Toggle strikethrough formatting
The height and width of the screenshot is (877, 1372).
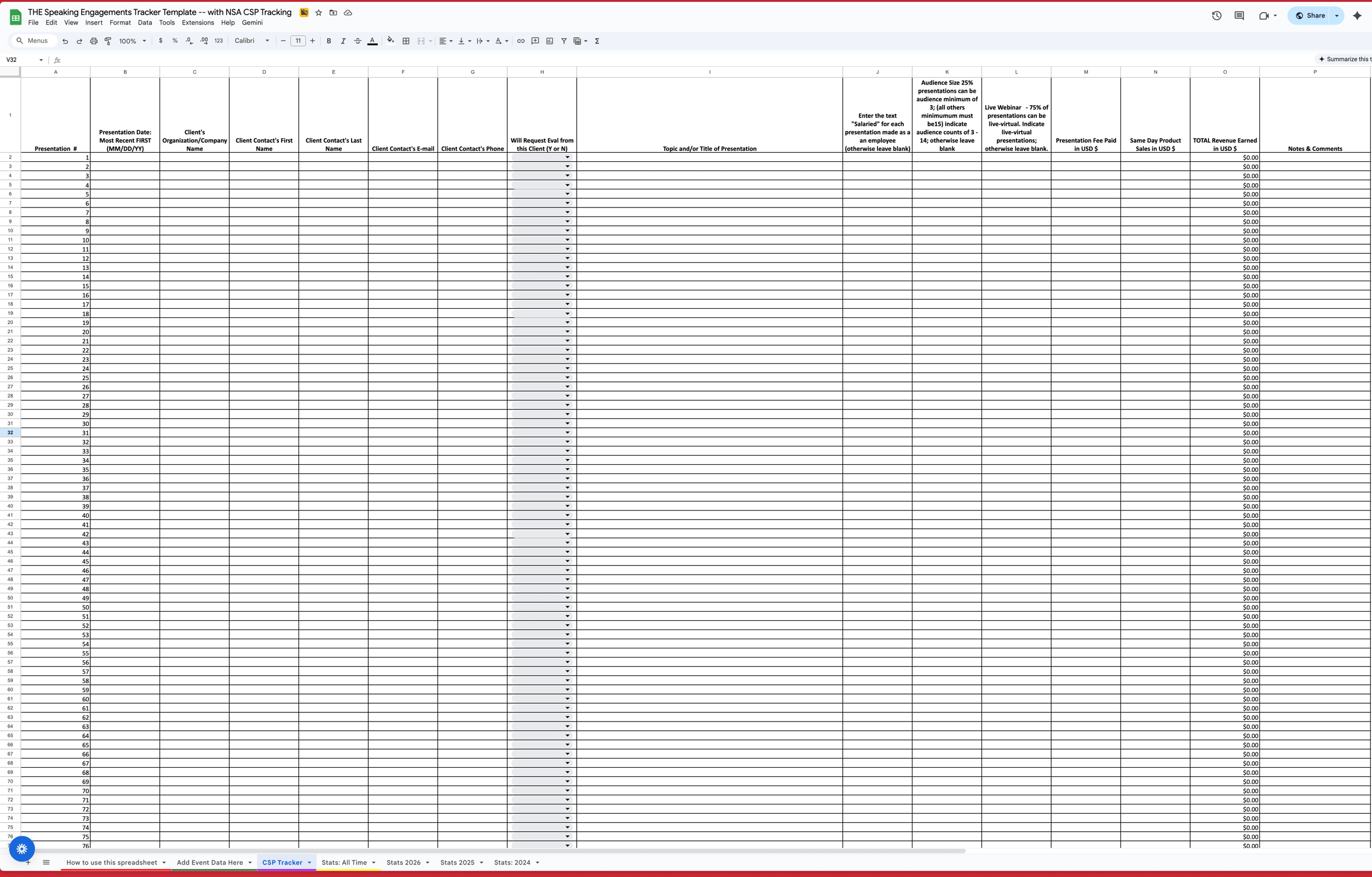tap(357, 41)
